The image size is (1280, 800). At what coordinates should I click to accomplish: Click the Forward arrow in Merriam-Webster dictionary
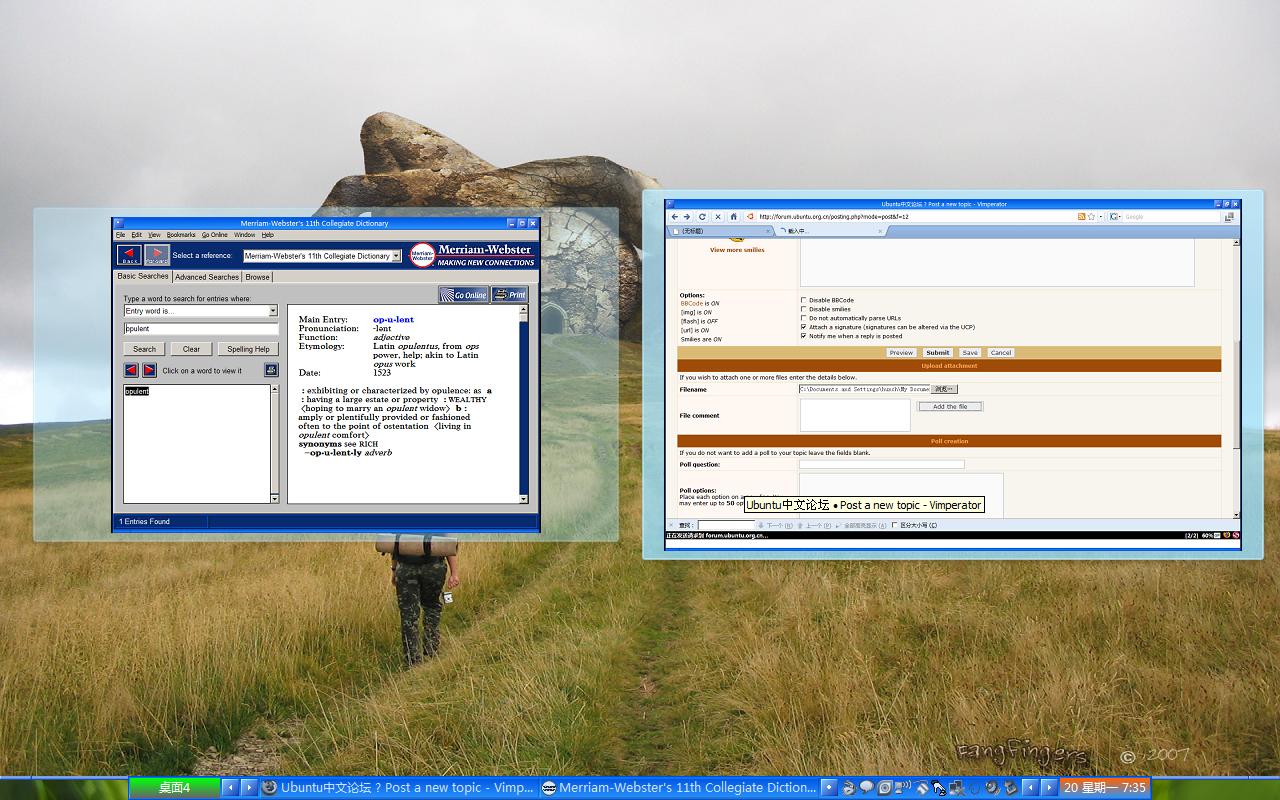coord(157,255)
